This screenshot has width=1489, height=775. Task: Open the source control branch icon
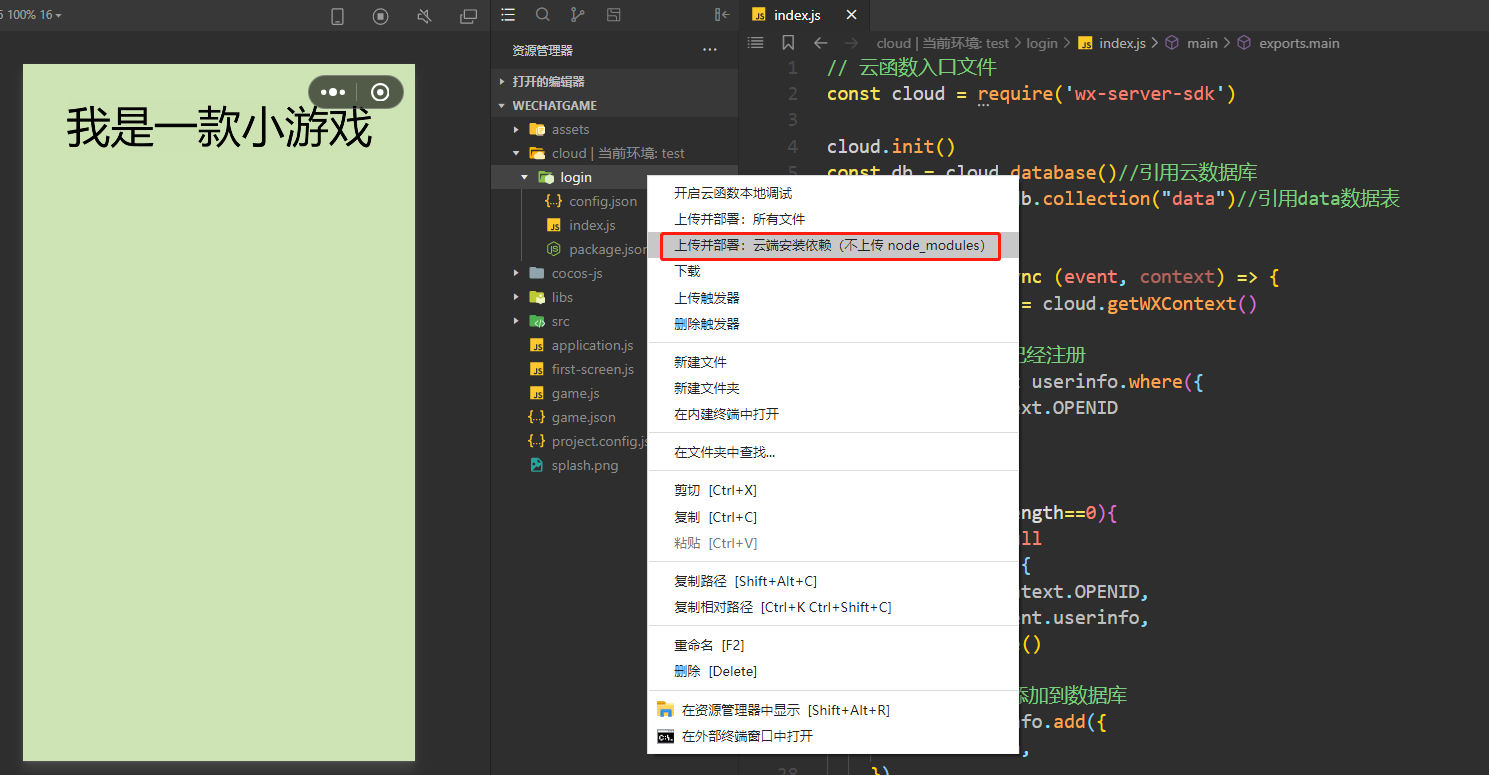(578, 15)
